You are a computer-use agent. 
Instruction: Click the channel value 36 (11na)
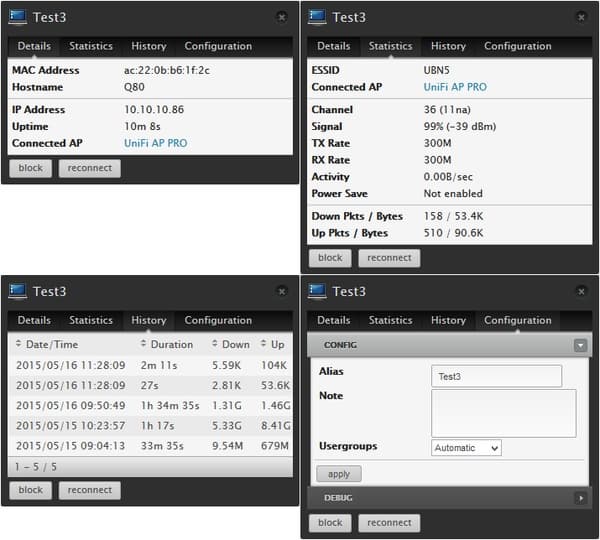447,110
